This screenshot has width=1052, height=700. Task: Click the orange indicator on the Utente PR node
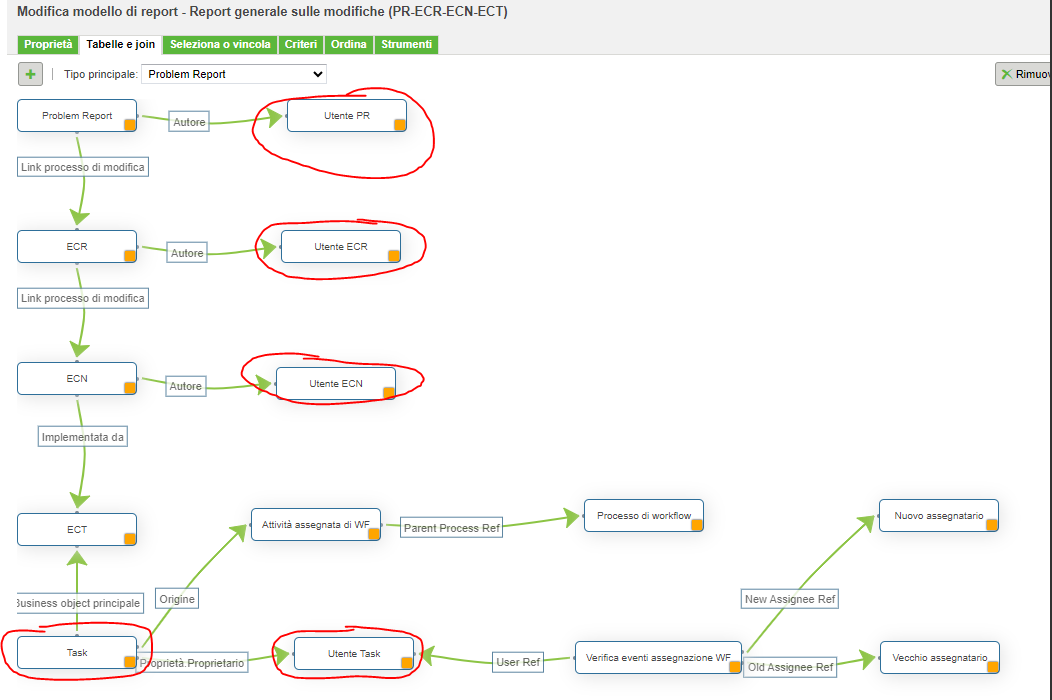(398, 123)
